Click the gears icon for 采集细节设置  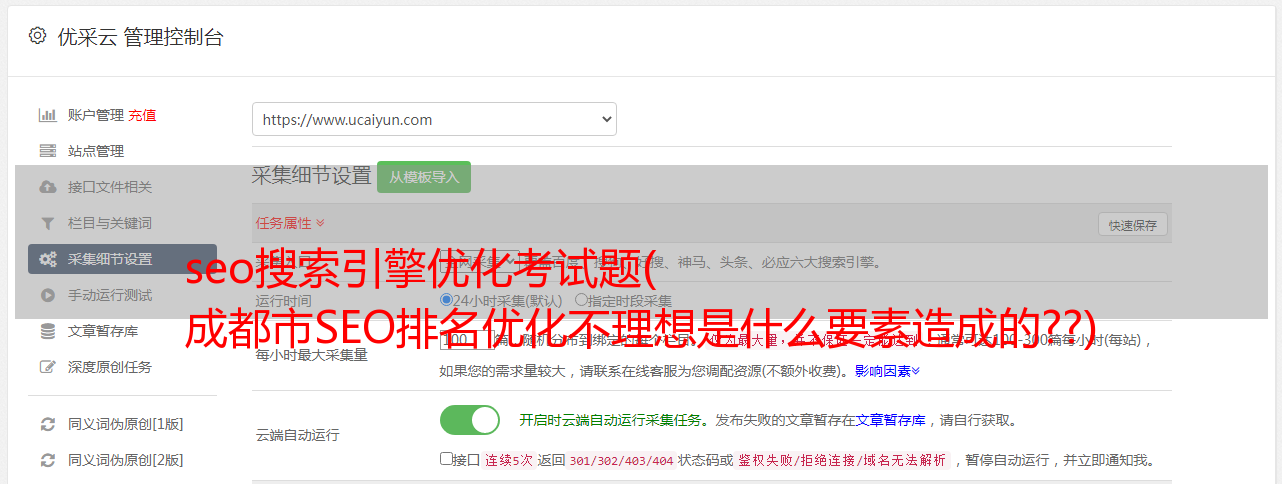[47, 259]
